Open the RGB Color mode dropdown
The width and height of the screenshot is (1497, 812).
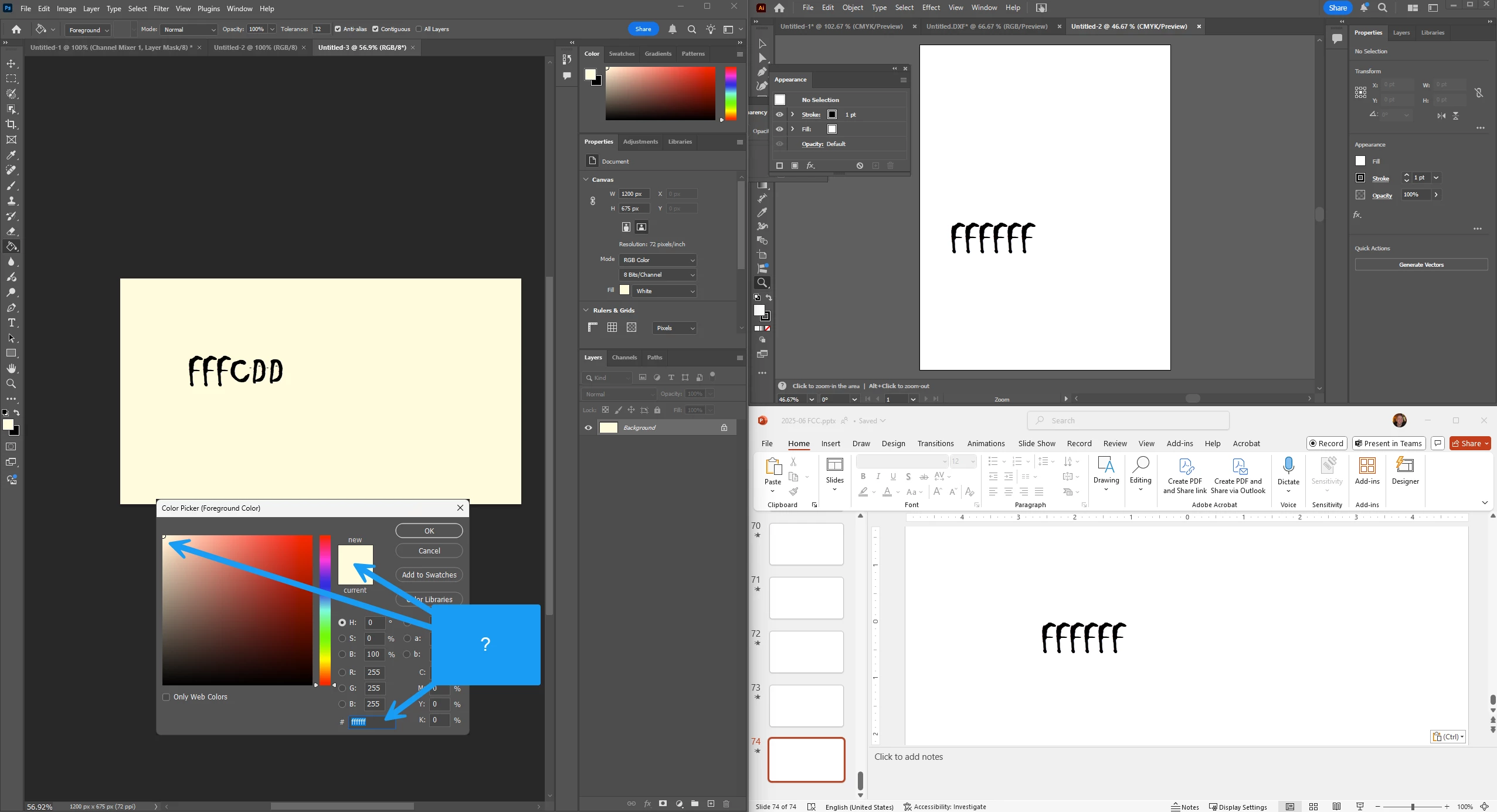click(x=658, y=260)
